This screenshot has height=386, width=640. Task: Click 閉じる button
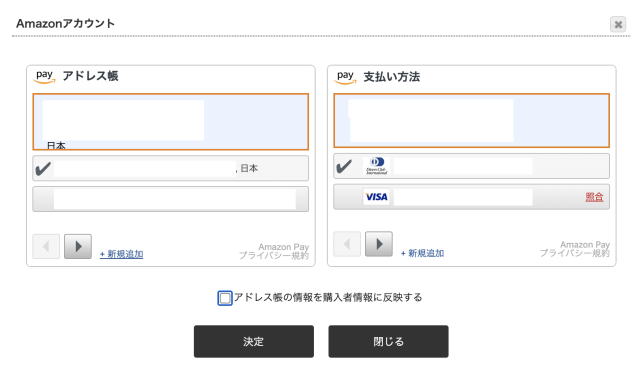coord(389,342)
